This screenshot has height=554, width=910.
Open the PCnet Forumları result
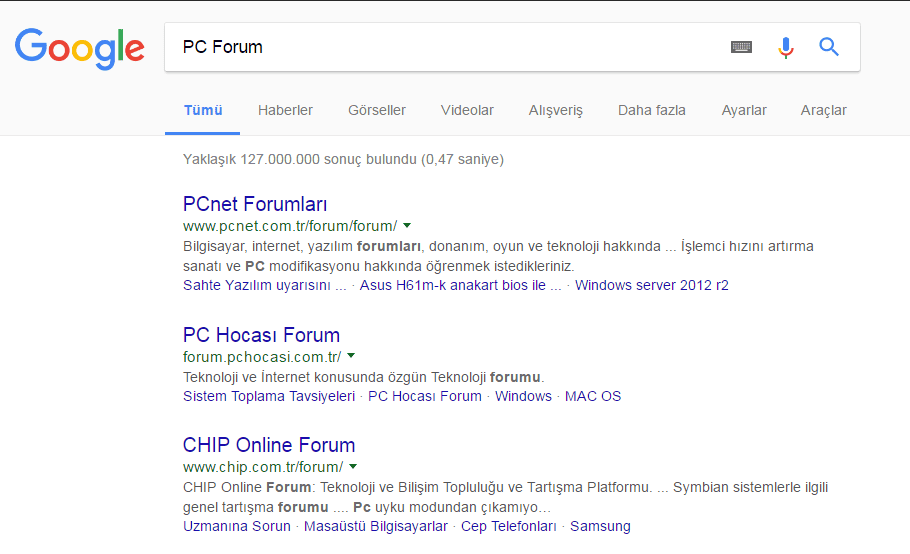(x=255, y=204)
